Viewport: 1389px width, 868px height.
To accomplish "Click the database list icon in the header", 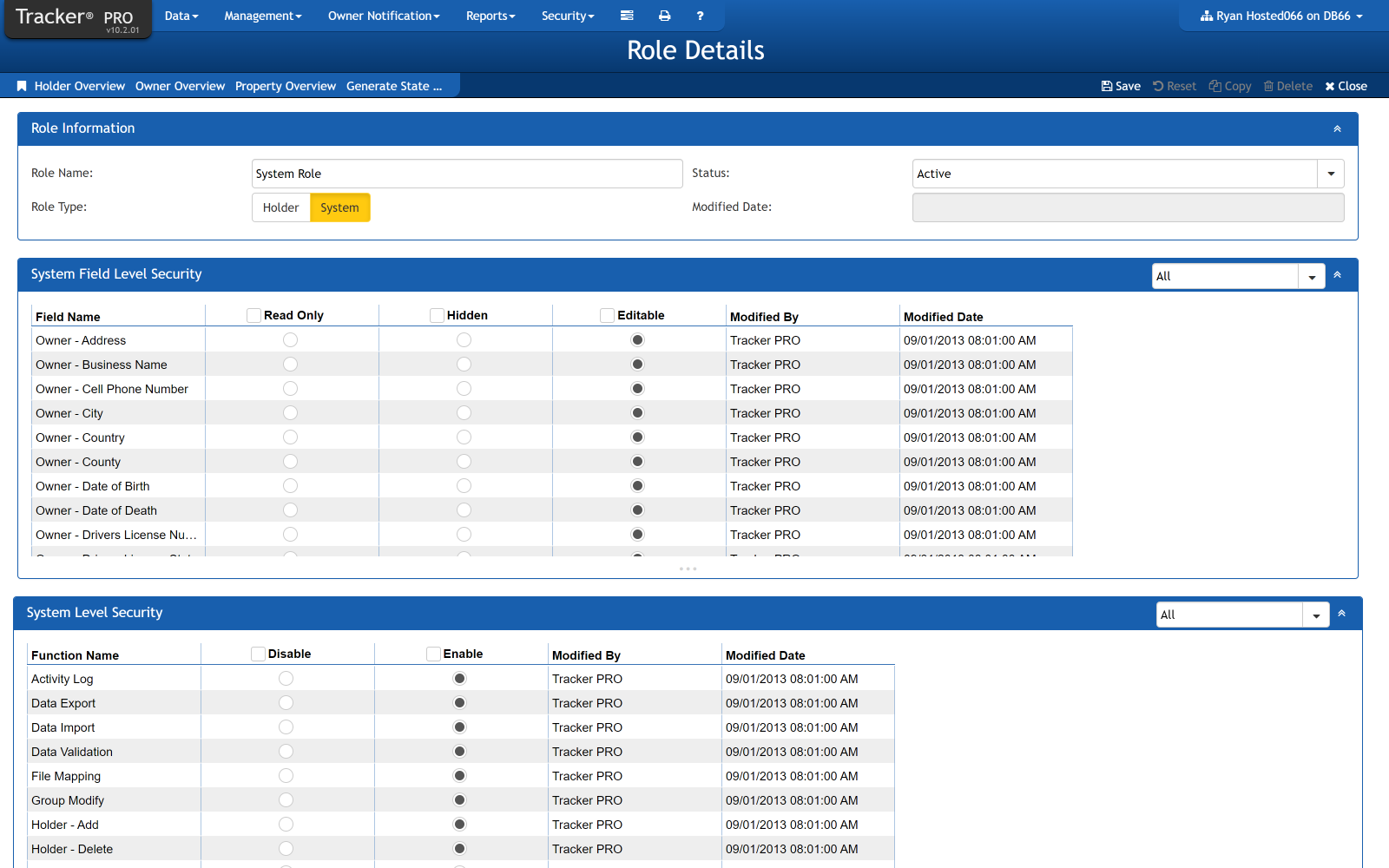I will pyautogui.click(x=627, y=15).
